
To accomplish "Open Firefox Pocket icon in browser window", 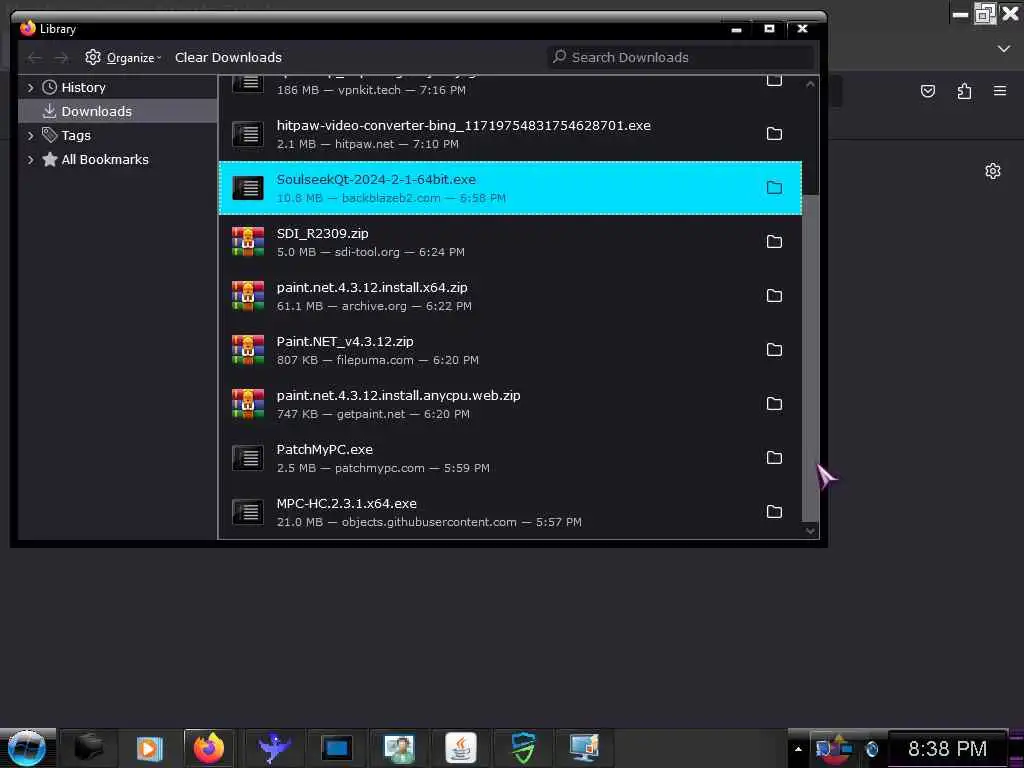I will [x=927, y=91].
